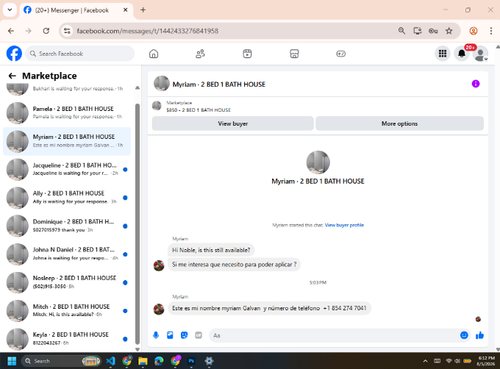Reload the page in the browser

click(x=46, y=31)
